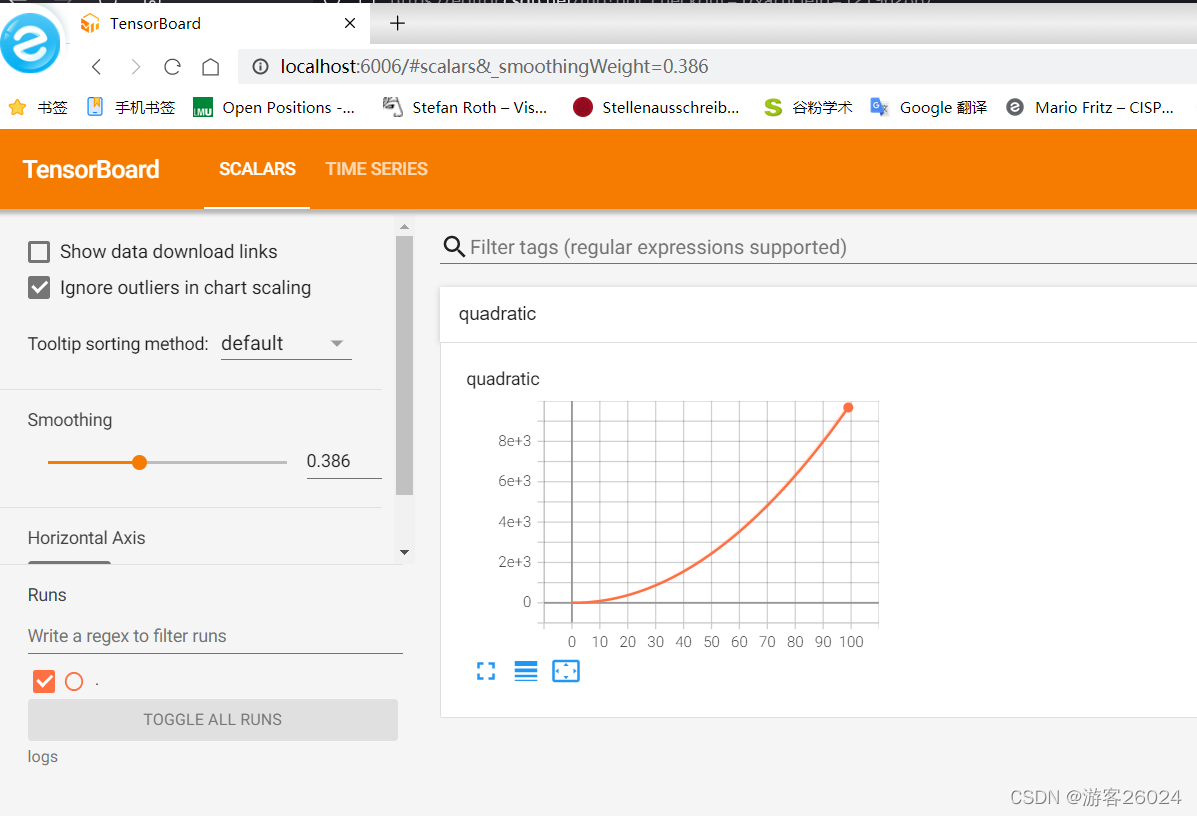Switch to the TIME SERIES tab

coord(376,169)
